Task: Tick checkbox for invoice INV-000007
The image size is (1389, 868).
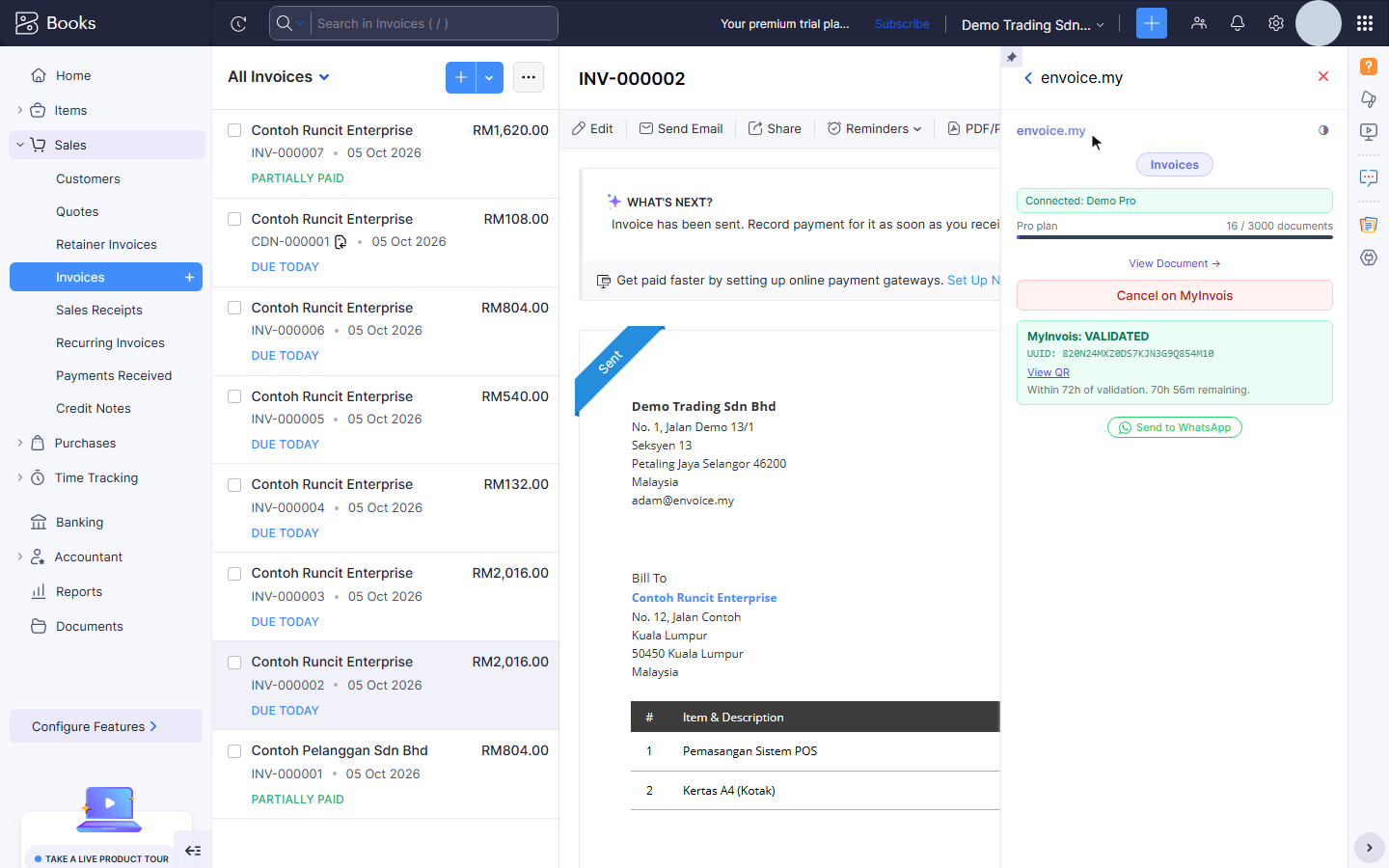Action: [x=234, y=130]
